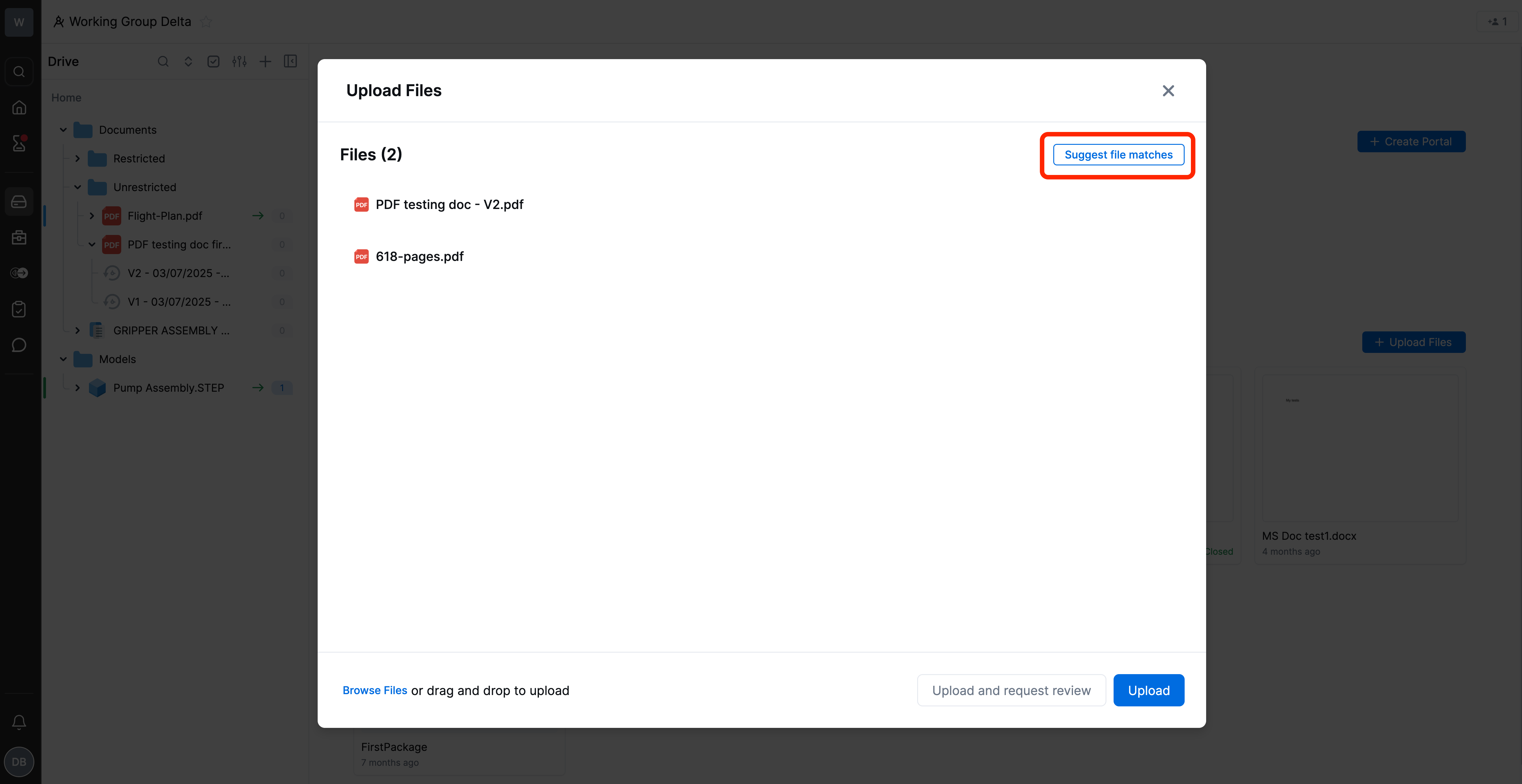
Task: Click the Suggest file matches button
Action: [x=1118, y=155]
